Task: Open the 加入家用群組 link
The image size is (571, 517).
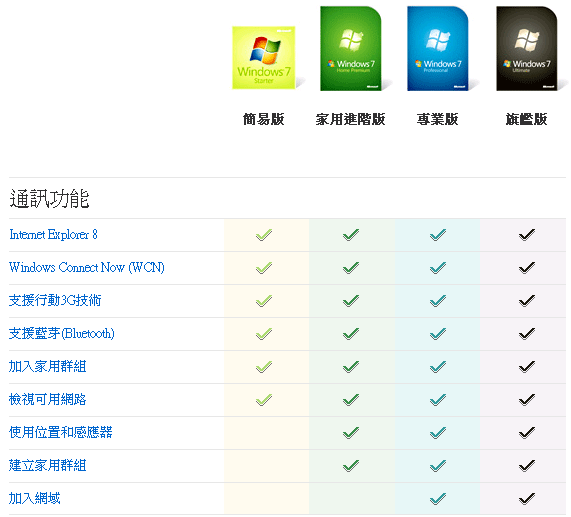Action: (x=48, y=367)
